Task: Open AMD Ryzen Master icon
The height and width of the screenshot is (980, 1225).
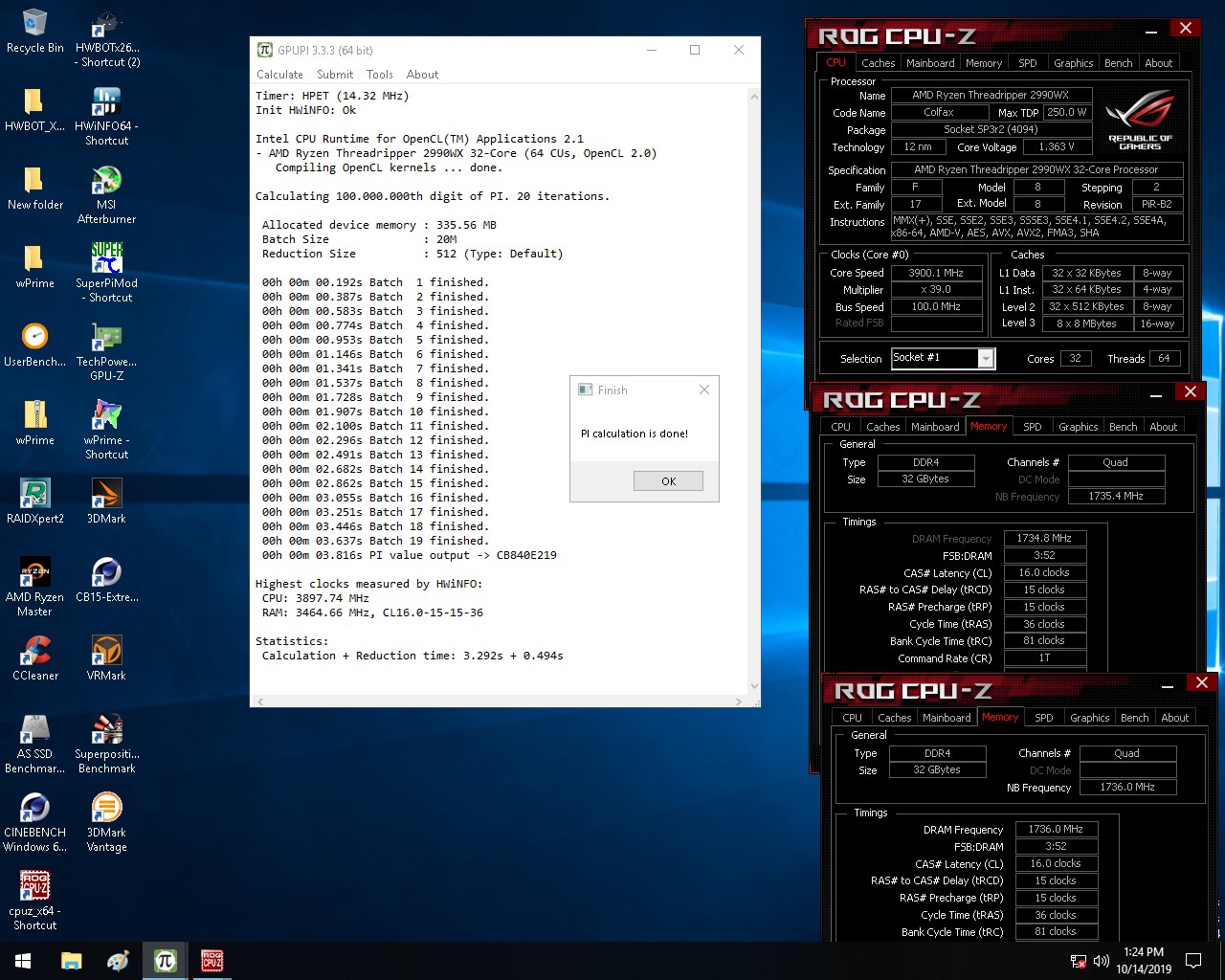Action: click(34, 588)
